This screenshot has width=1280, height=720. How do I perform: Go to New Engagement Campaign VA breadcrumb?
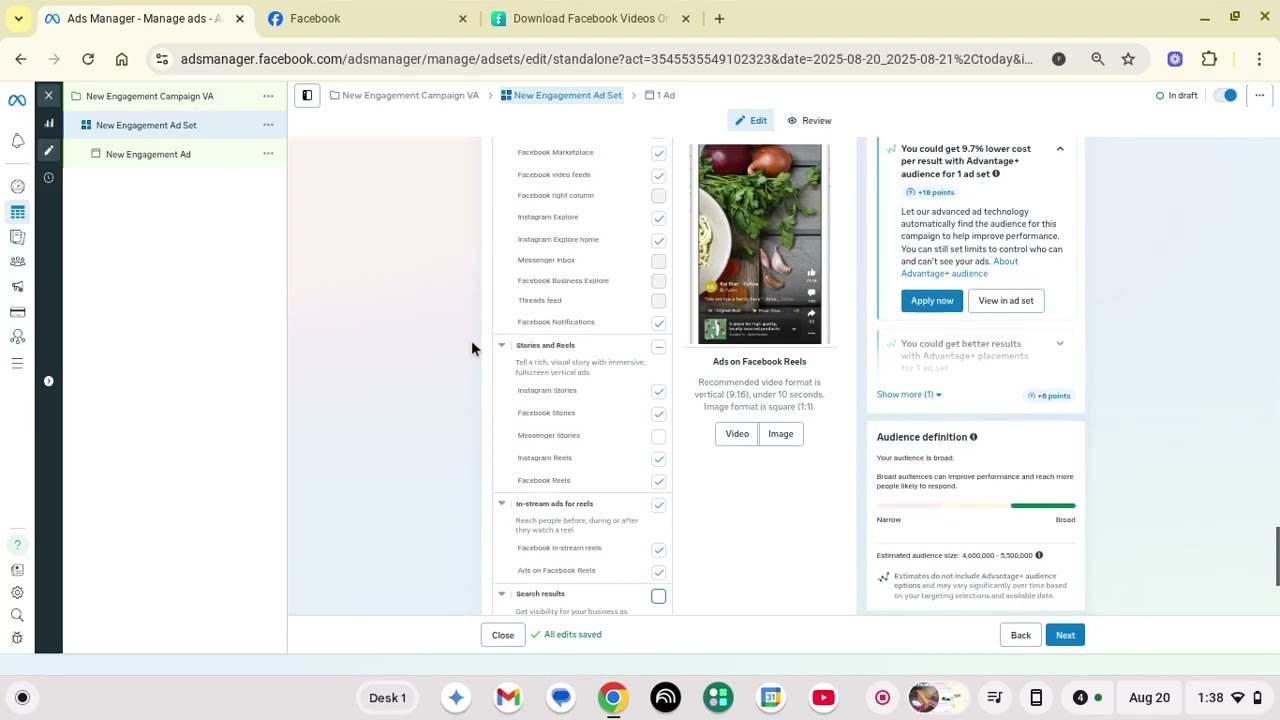[x=404, y=95]
